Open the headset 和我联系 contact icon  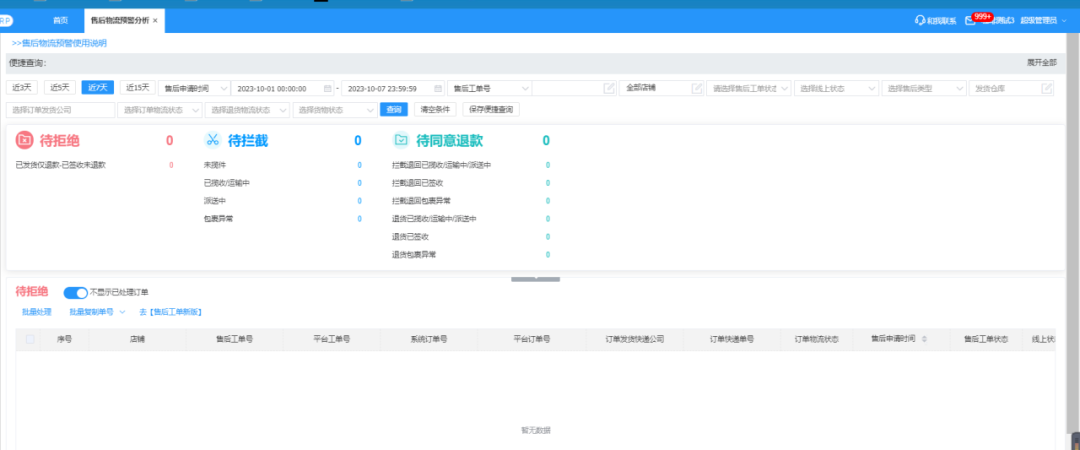(x=919, y=21)
